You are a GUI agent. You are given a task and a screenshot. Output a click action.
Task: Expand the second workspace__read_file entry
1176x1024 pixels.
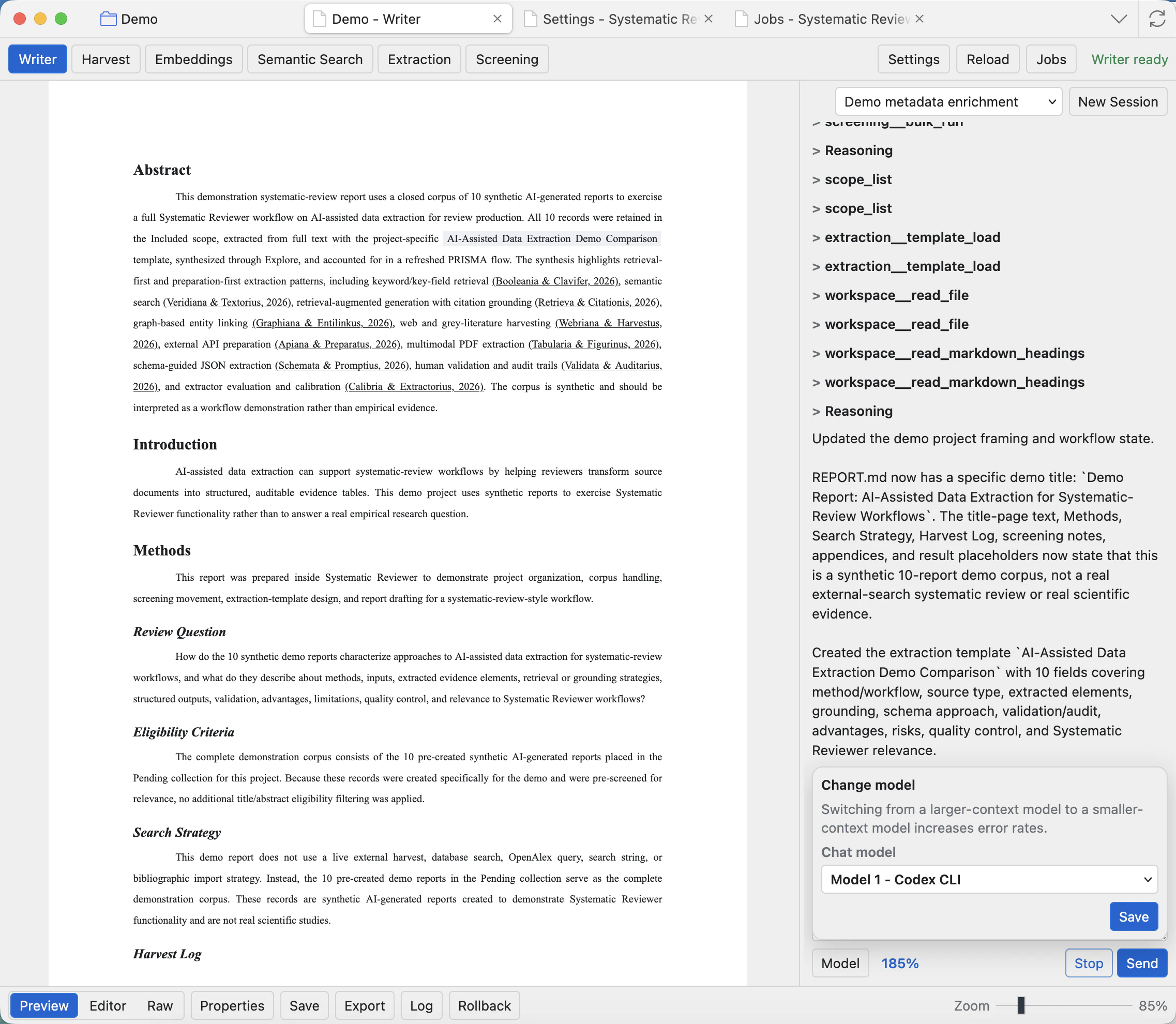pyautogui.click(x=891, y=325)
